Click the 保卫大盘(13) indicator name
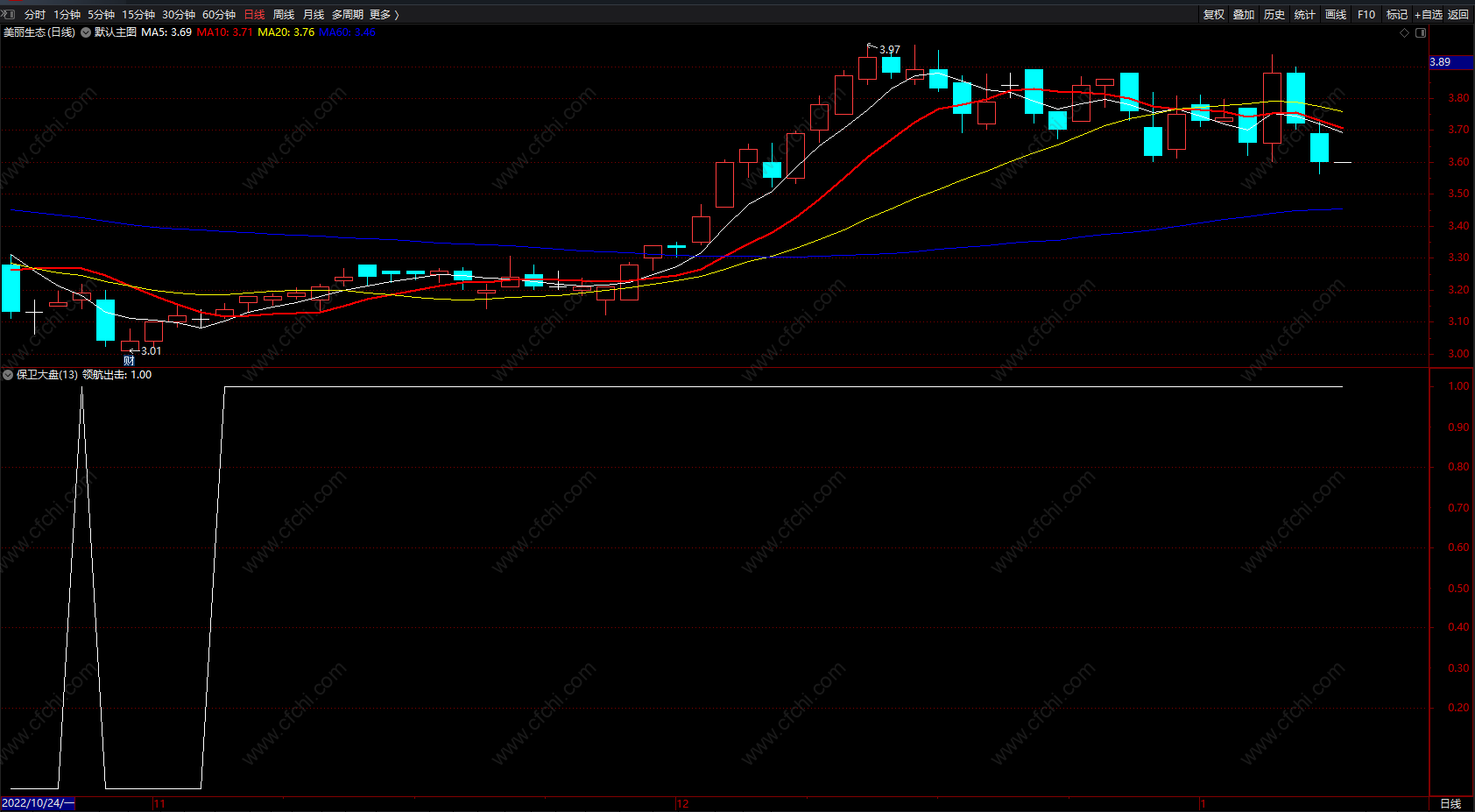Image resolution: width=1475 pixels, height=812 pixels. point(47,375)
